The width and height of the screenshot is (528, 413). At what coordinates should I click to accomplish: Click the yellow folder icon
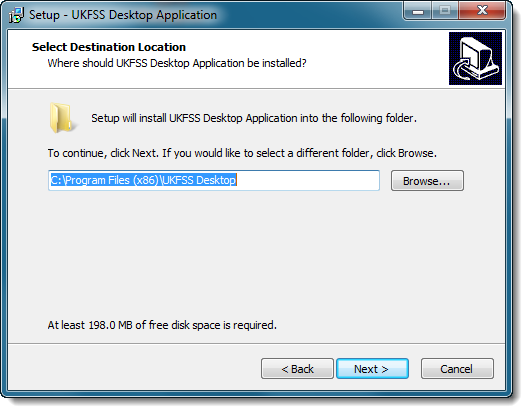61,118
